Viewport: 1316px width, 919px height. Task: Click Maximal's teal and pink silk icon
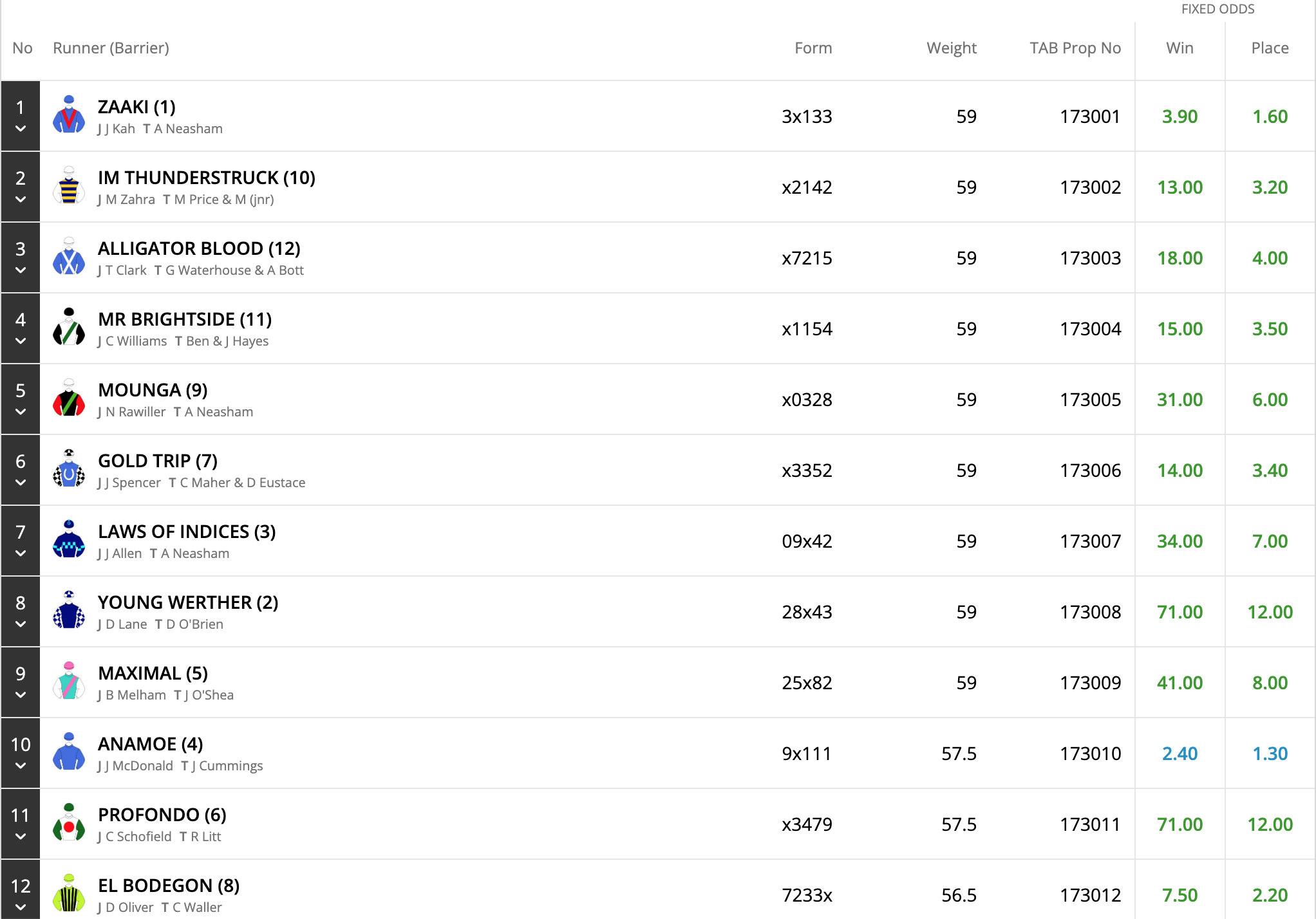(x=69, y=682)
